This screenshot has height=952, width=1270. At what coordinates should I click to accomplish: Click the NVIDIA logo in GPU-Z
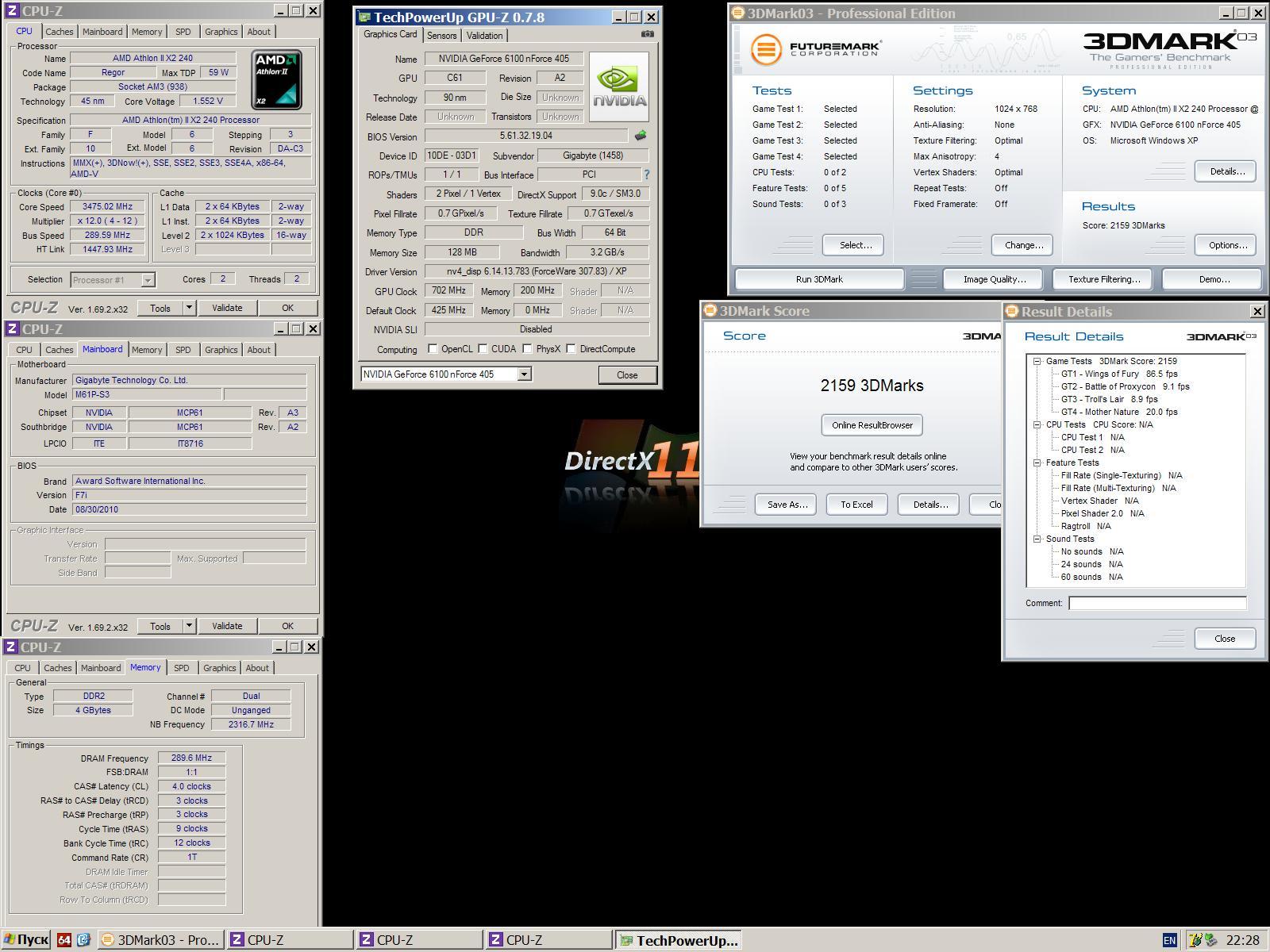coord(619,86)
